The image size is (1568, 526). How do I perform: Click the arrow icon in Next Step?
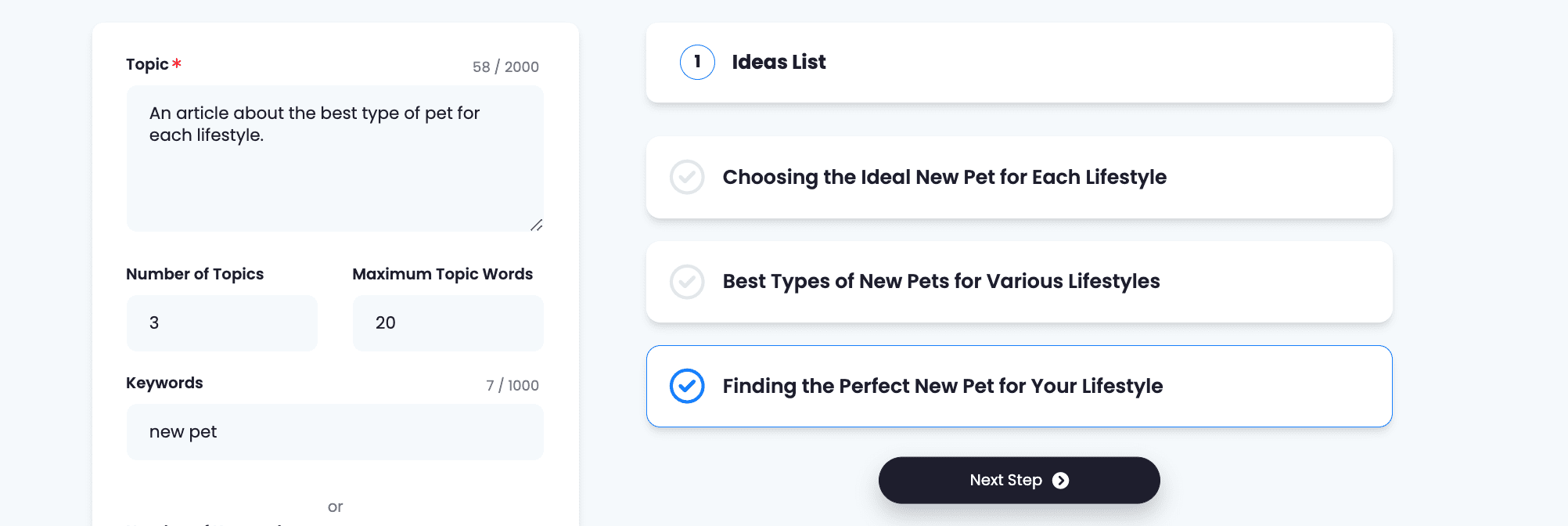(1060, 481)
